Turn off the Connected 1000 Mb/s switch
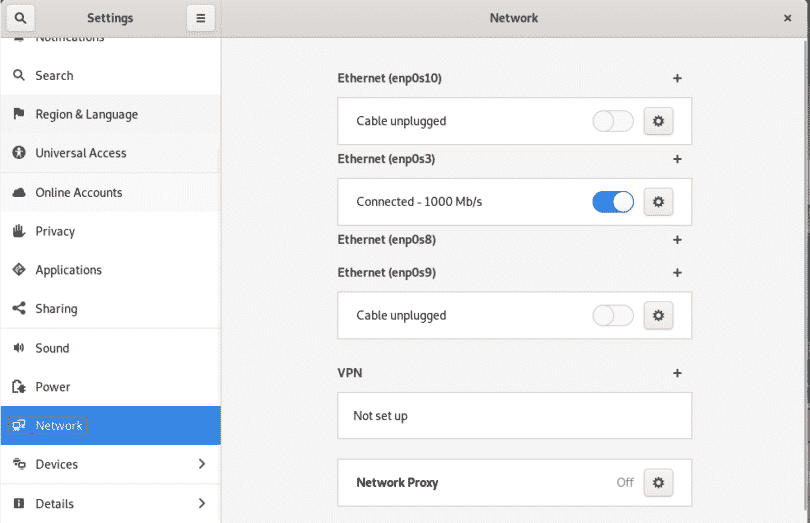The image size is (810, 523). click(613, 202)
